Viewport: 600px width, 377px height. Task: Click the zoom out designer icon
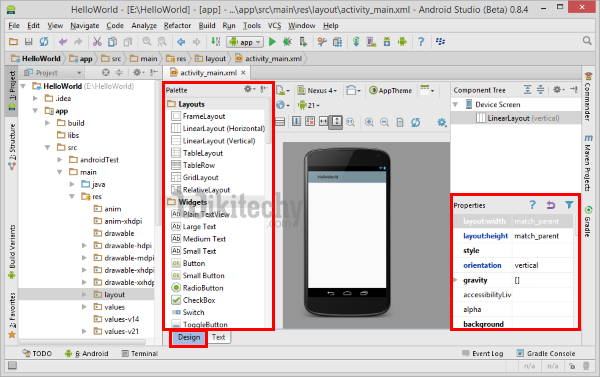click(385, 122)
